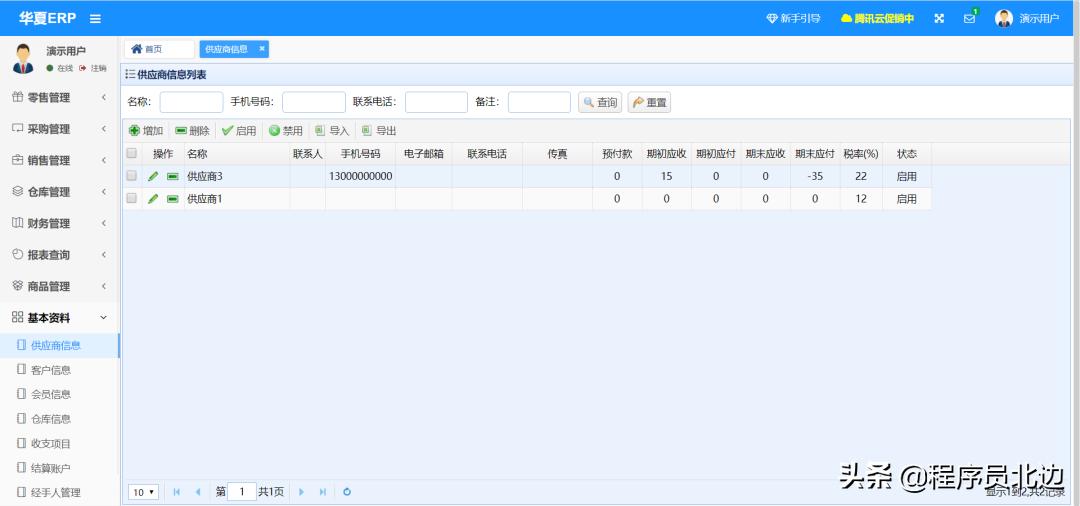Open the 新手引导 guide
Viewport: 1080px width, 506px height.
[793, 19]
